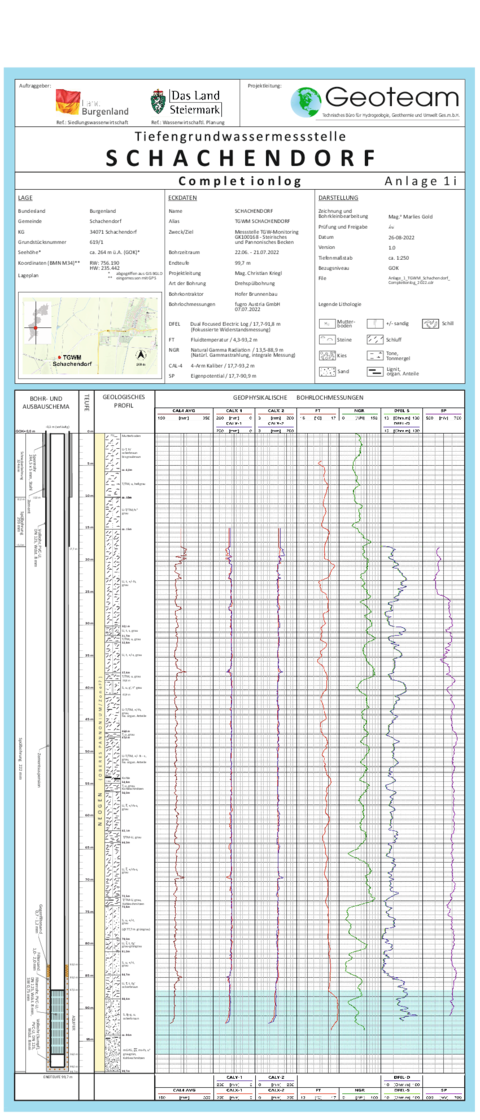Image resolution: width=480 pixels, height=1120 pixels.
Task: Click the Das Land Steiermark crest logo
Action: pyautogui.click(x=157, y=103)
